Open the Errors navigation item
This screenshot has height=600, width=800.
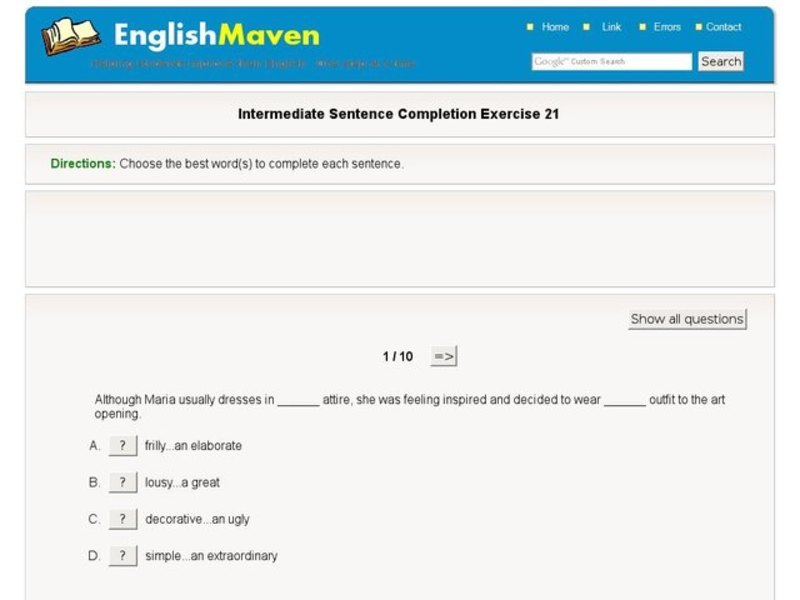pos(666,27)
